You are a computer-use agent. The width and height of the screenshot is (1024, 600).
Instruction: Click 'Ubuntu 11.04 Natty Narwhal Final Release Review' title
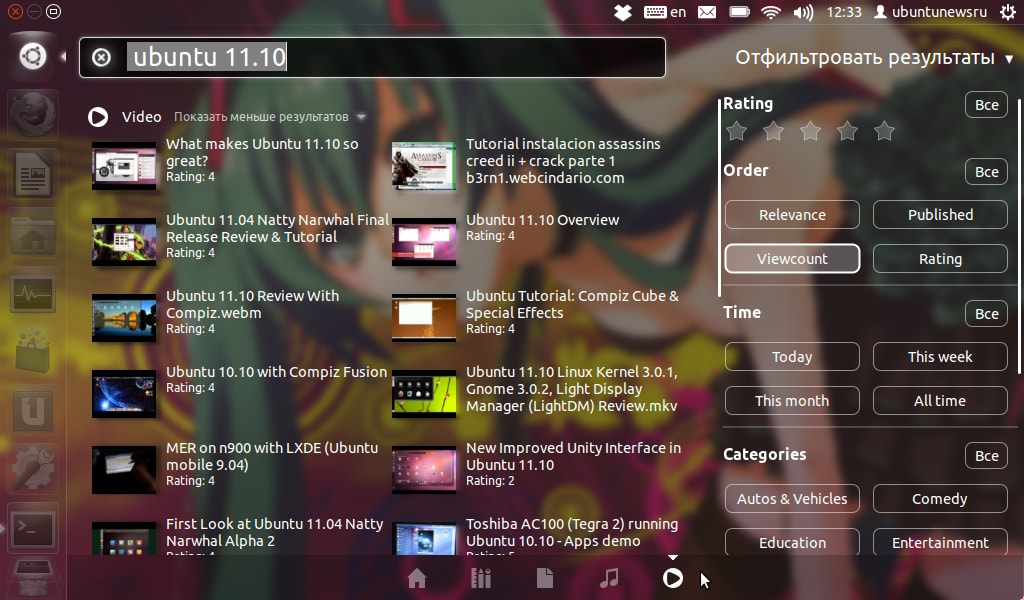(277, 229)
